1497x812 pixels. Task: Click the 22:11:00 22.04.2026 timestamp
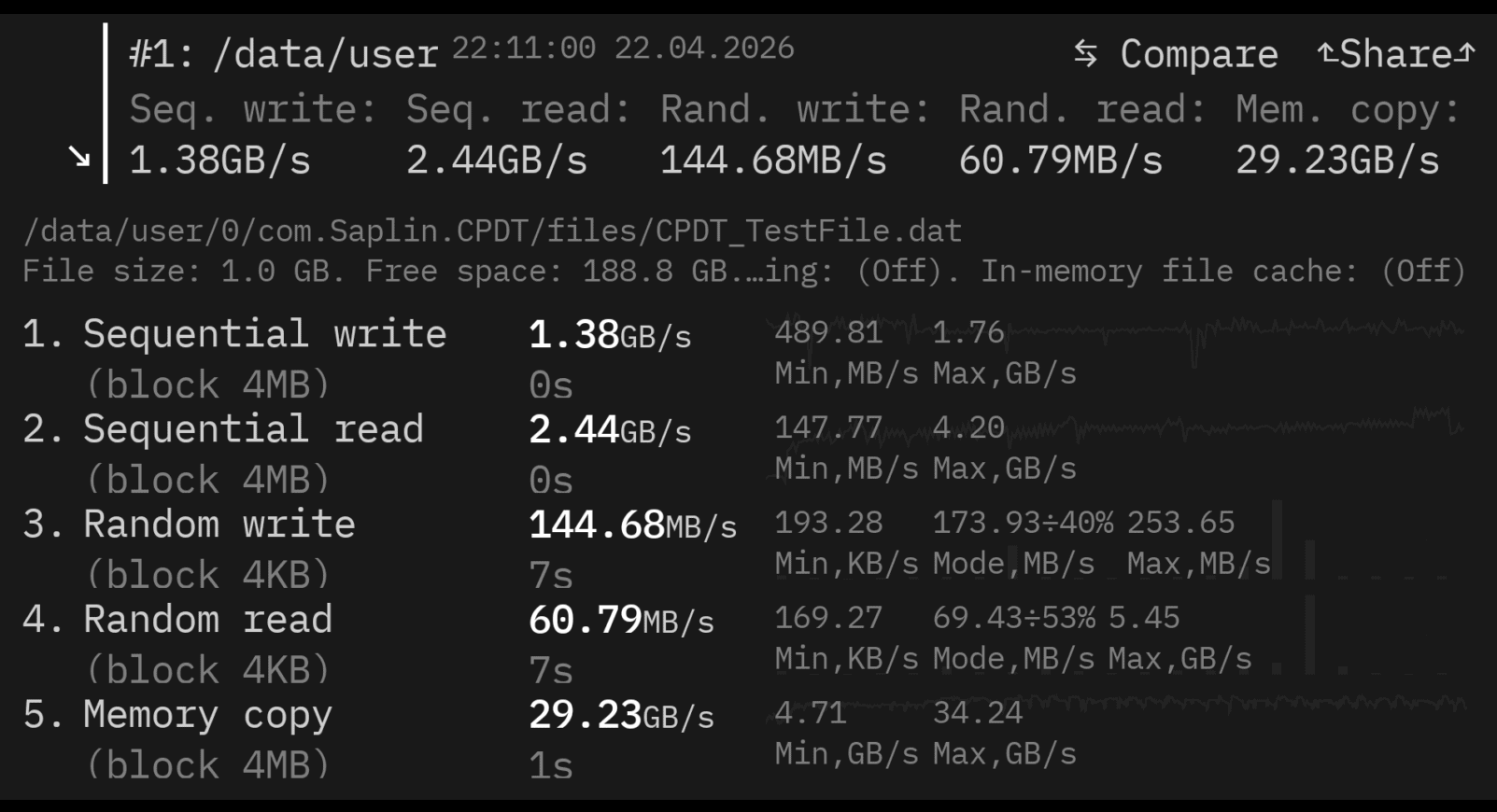pos(623,48)
